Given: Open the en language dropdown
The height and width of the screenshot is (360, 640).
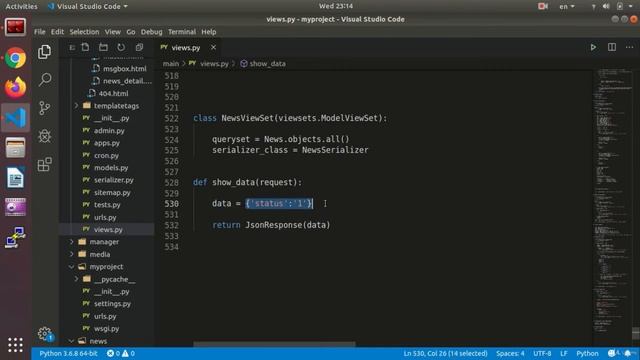Looking at the screenshot, I should pyautogui.click(x=567, y=6).
